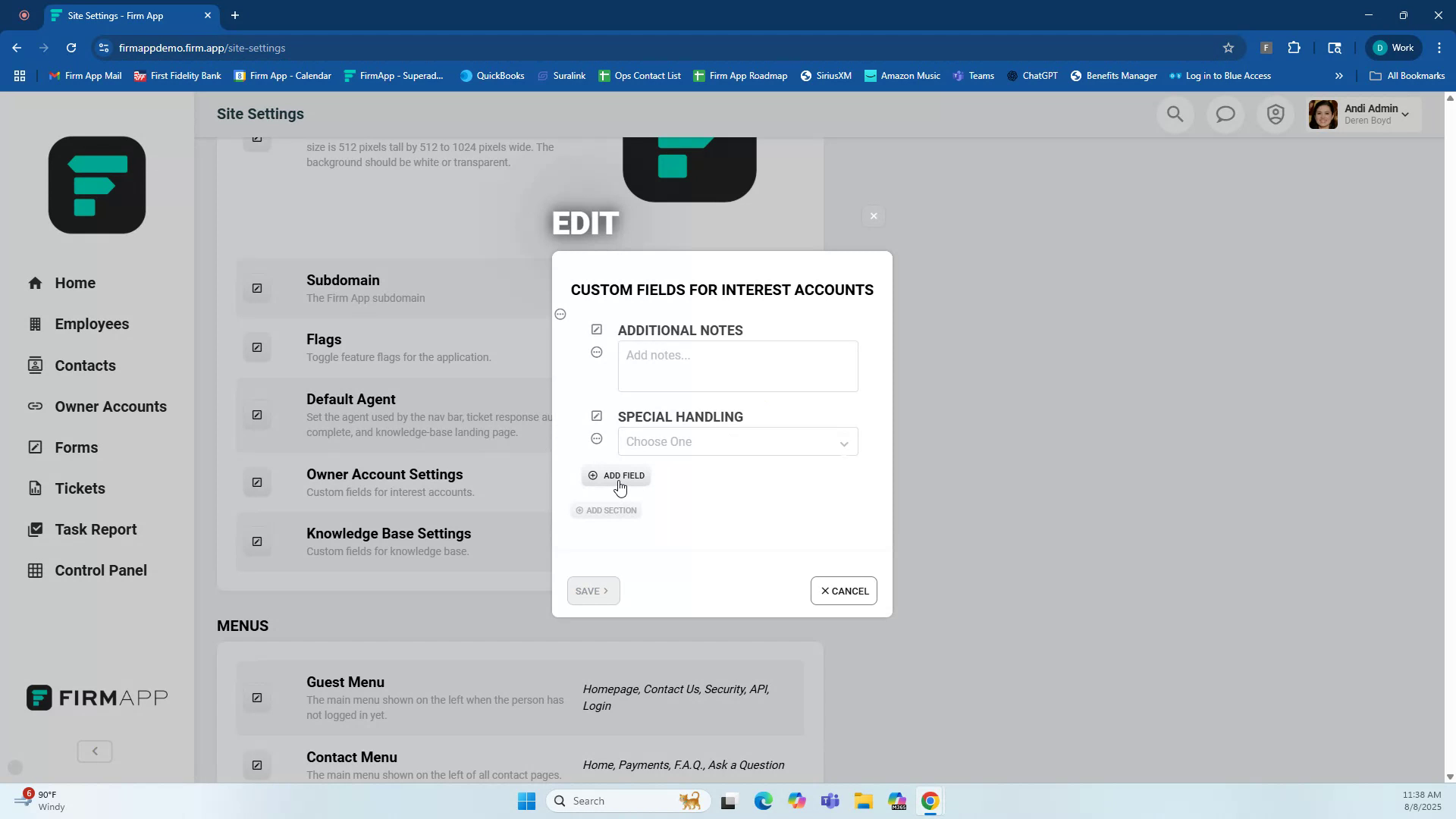Click the ellipsis icon next to the notes field
The image size is (1456, 819).
(597, 352)
